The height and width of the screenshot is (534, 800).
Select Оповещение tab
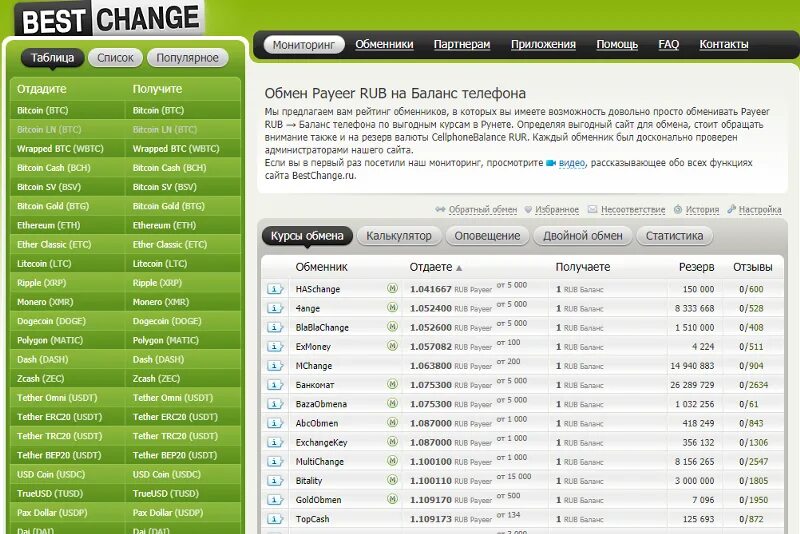[x=487, y=236]
